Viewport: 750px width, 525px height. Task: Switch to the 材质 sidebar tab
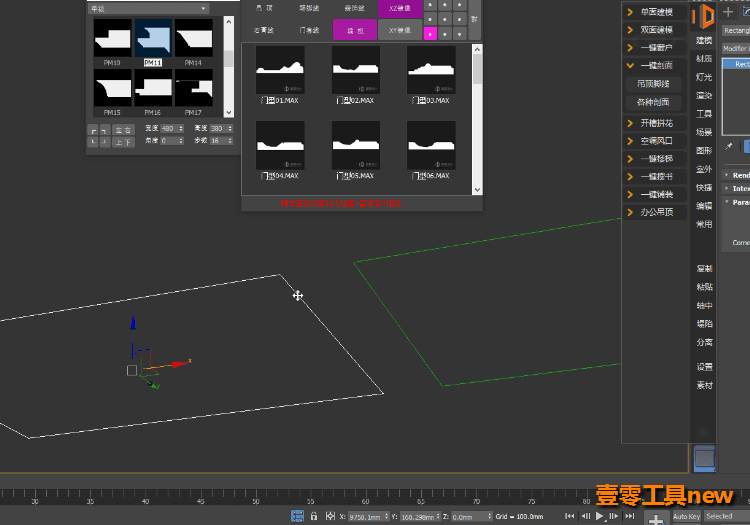tap(704, 58)
